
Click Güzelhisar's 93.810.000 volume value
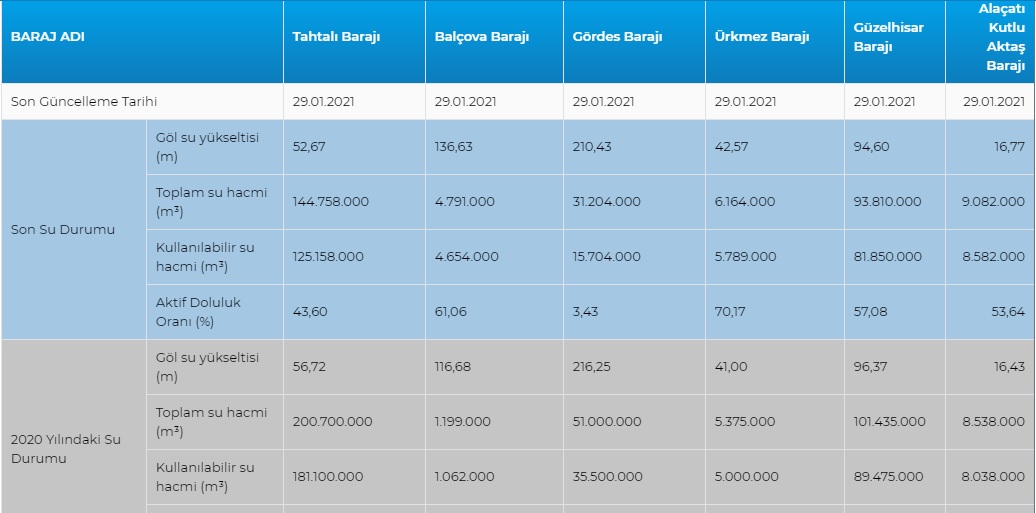887,201
